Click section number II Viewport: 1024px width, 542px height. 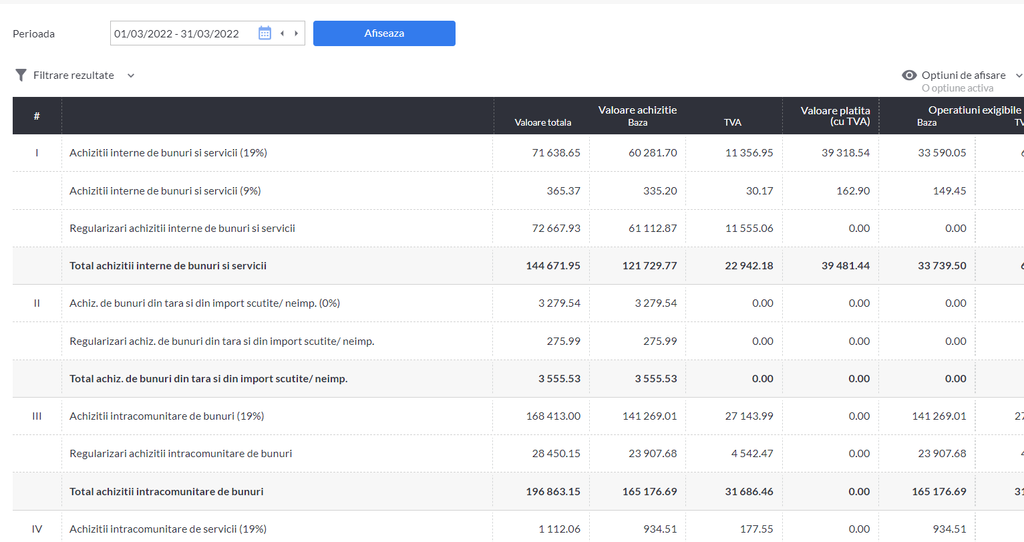[37, 303]
